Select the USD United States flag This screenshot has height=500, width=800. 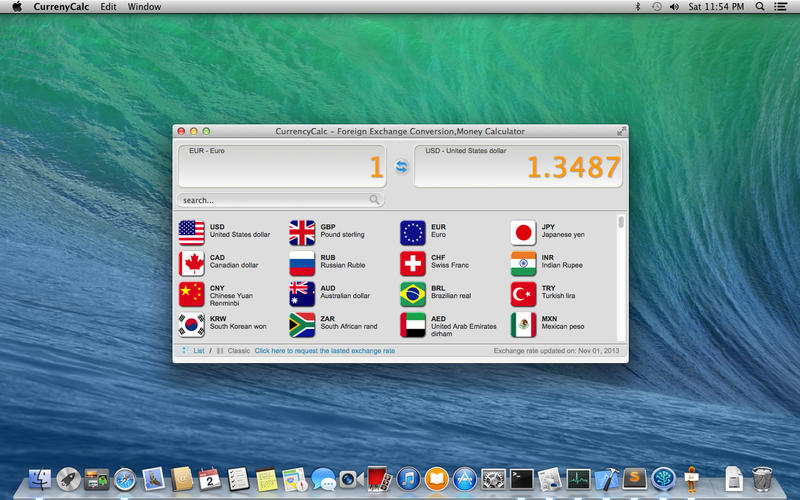coord(191,233)
